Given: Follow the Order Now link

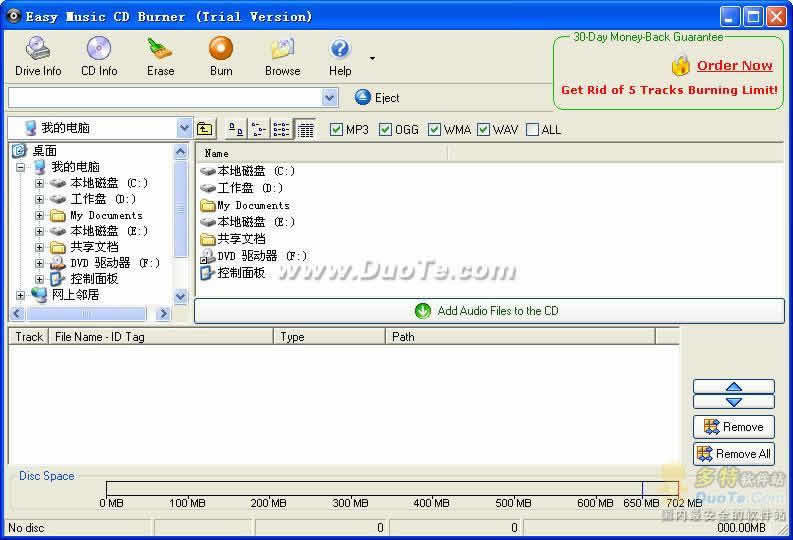Looking at the screenshot, I should click(x=734, y=66).
